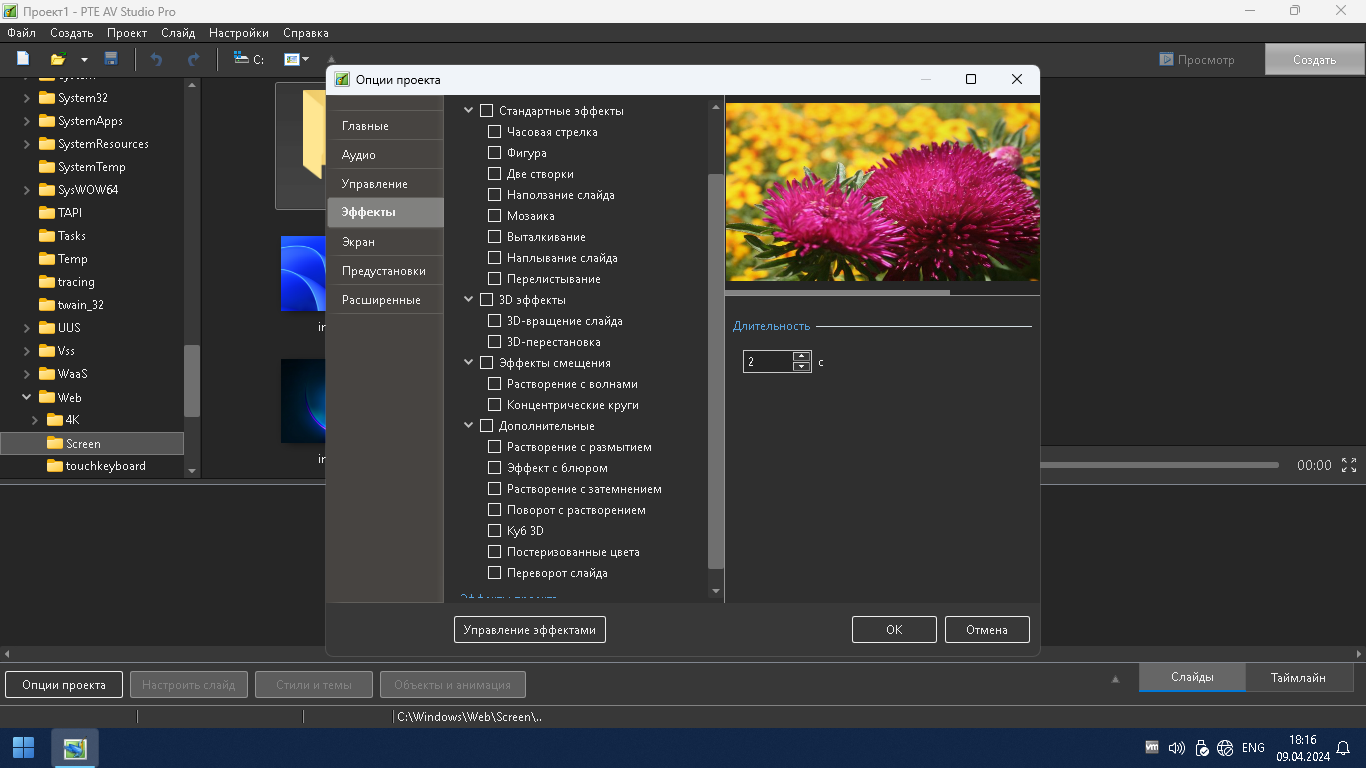Open the Экран settings tab
This screenshot has height=768, width=1366.
(x=358, y=242)
